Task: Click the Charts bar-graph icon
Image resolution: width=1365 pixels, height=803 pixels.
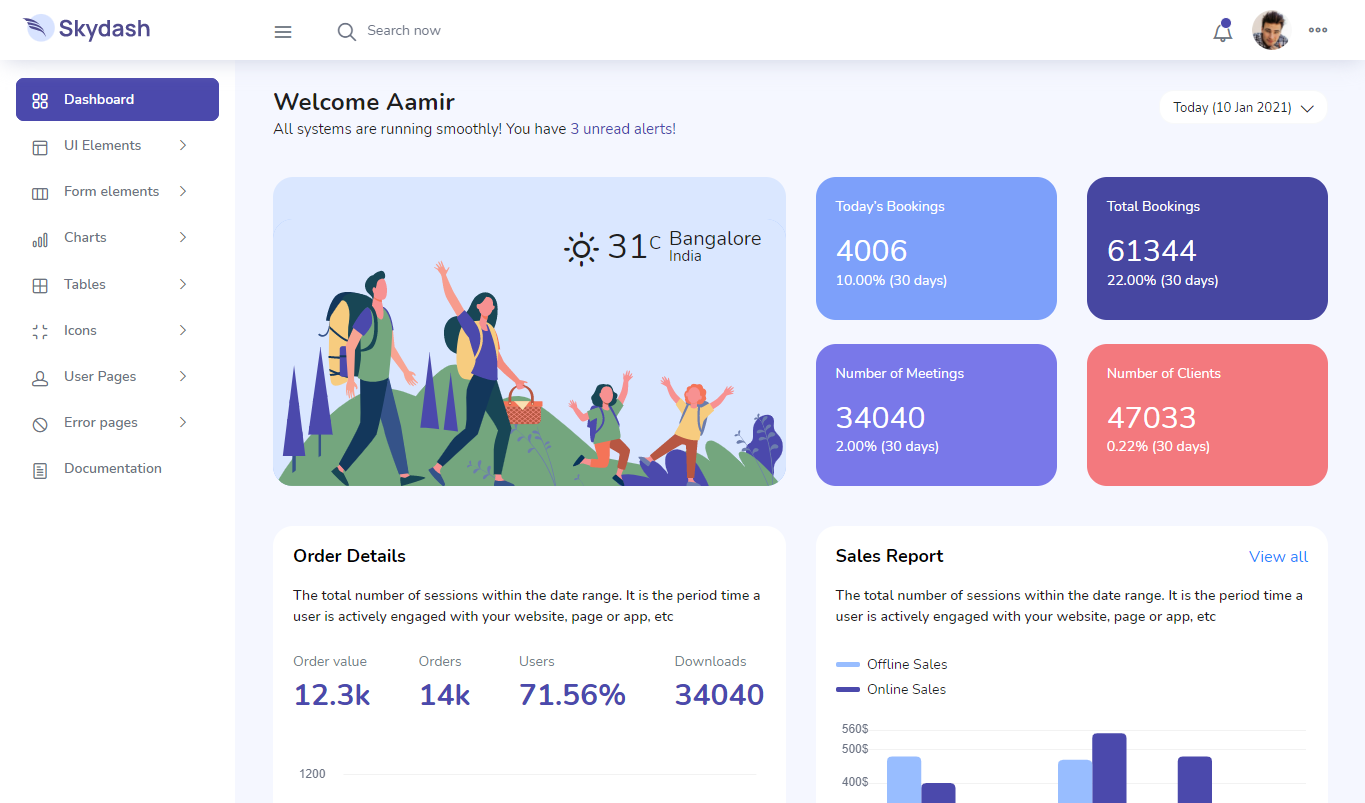Action: 40,239
